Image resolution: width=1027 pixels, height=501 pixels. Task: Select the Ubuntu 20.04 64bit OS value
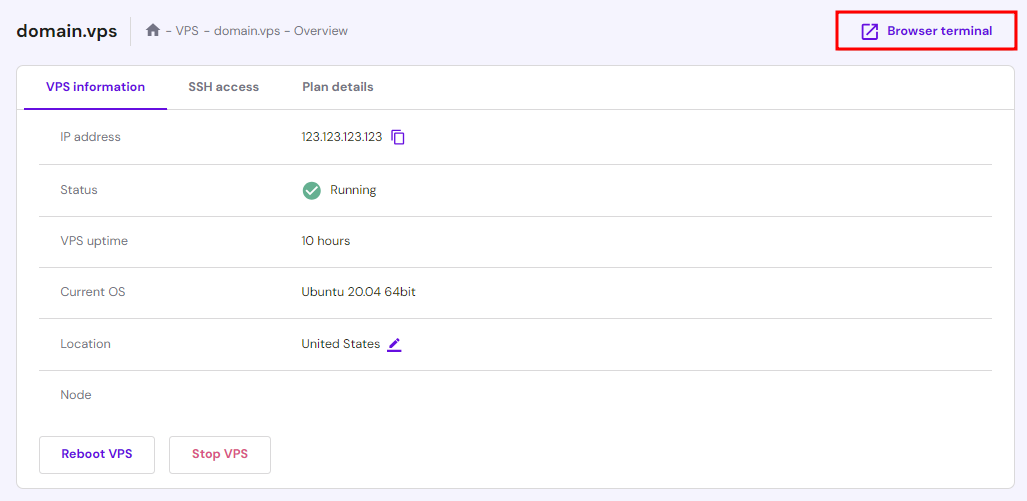click(x=358, y=292)
